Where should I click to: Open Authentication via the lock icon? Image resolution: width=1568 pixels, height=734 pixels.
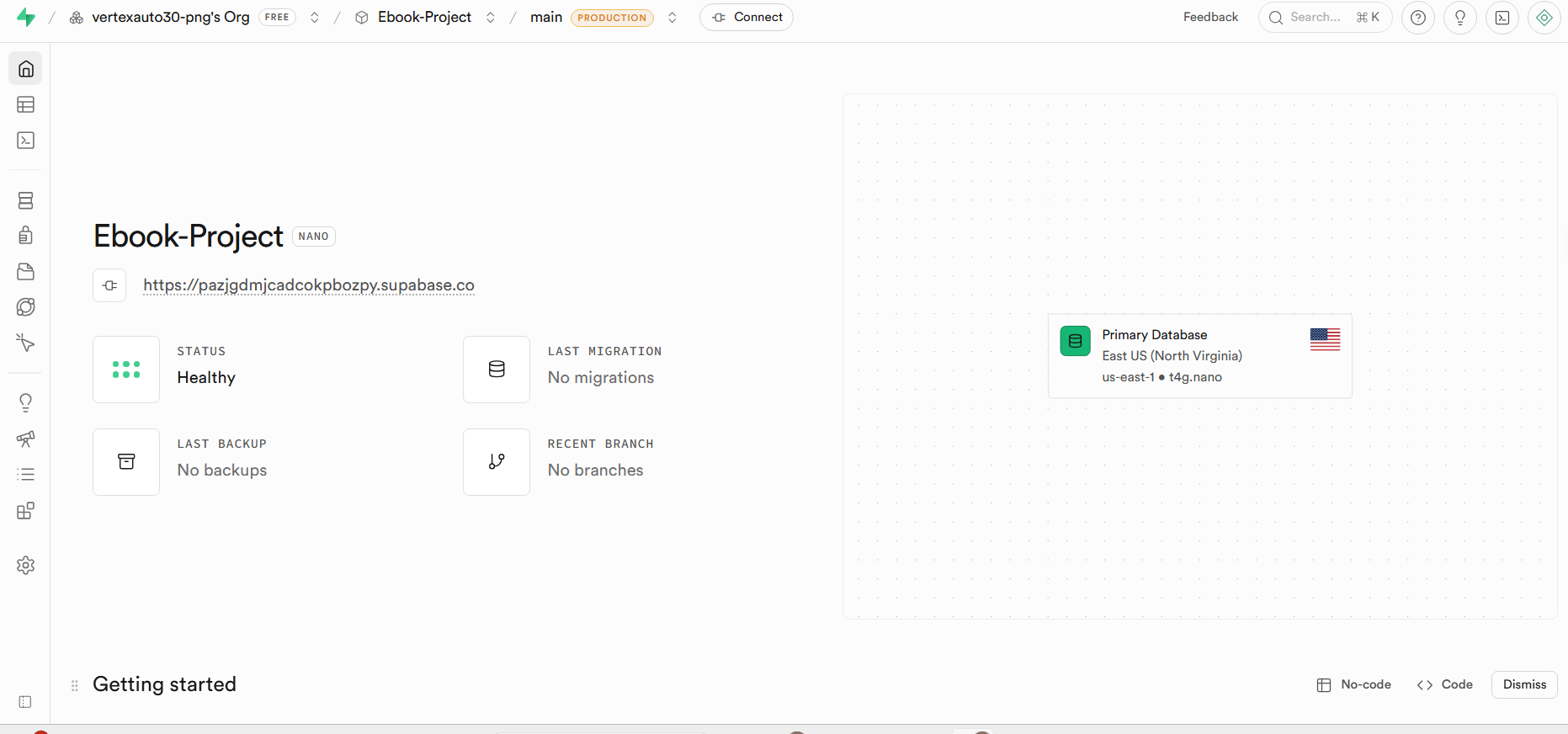tap(25, 236)
